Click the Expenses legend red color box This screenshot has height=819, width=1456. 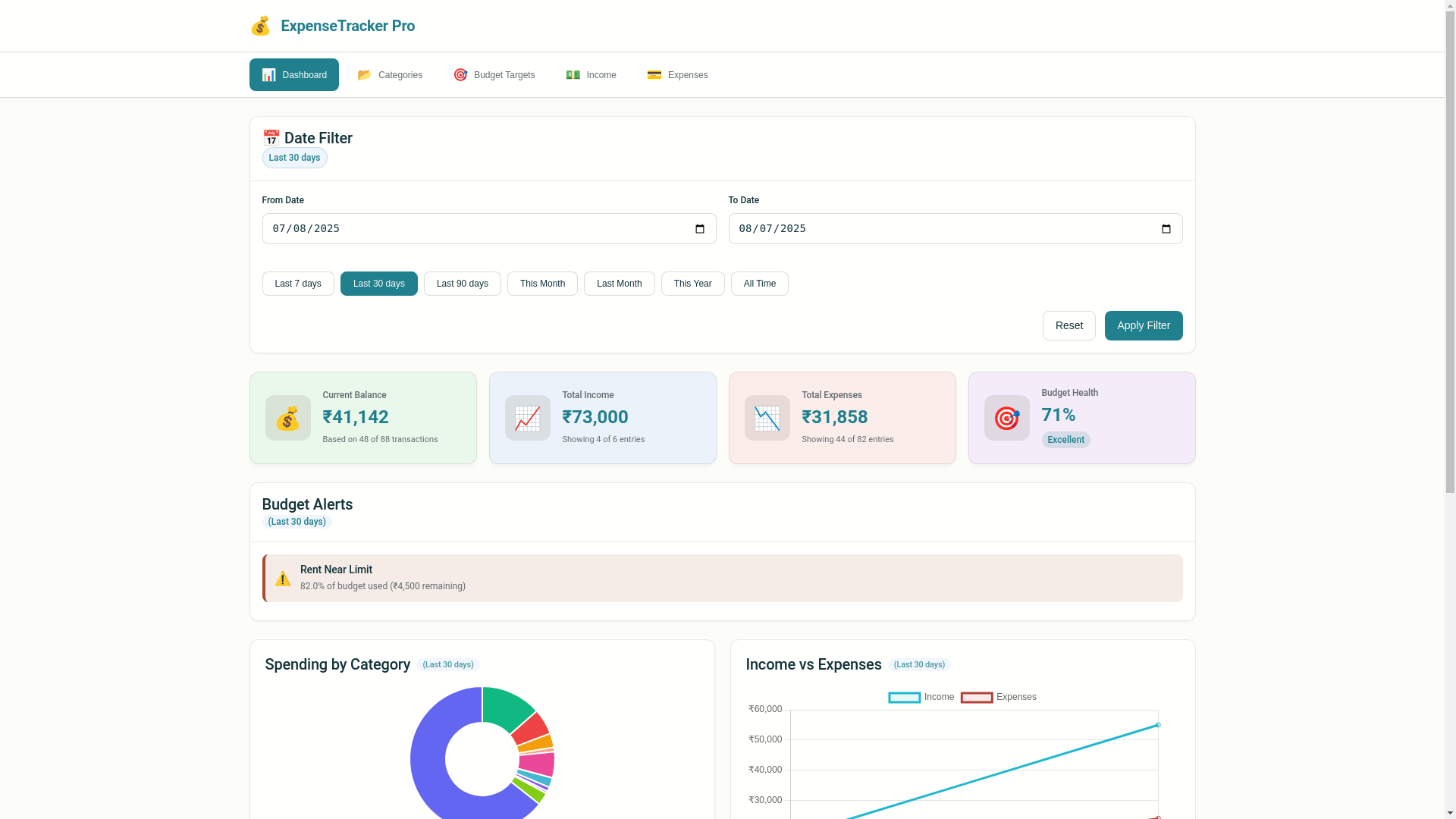click(977, 698)
